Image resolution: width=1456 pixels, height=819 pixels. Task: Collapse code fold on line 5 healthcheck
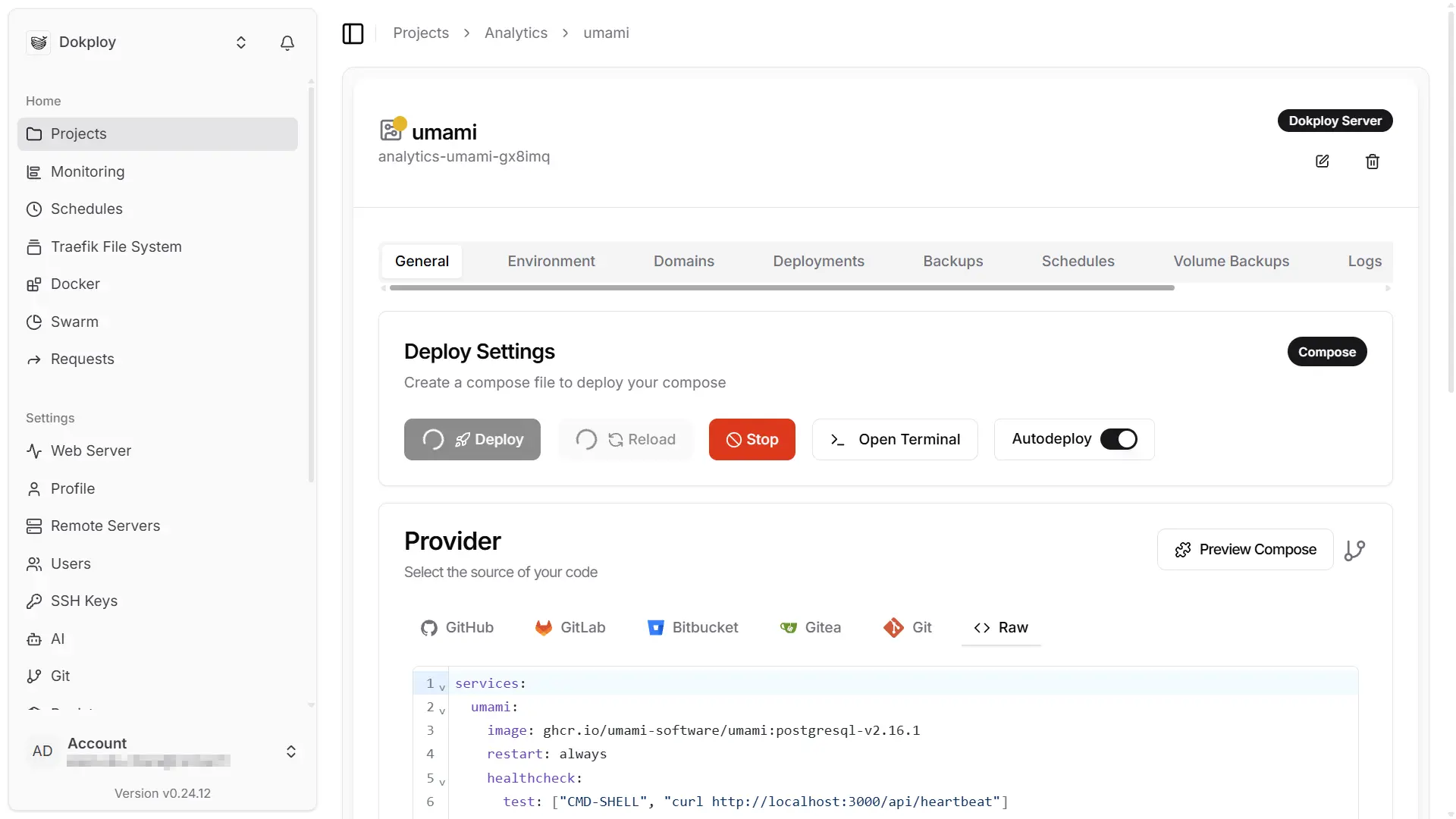click(442, 781)
